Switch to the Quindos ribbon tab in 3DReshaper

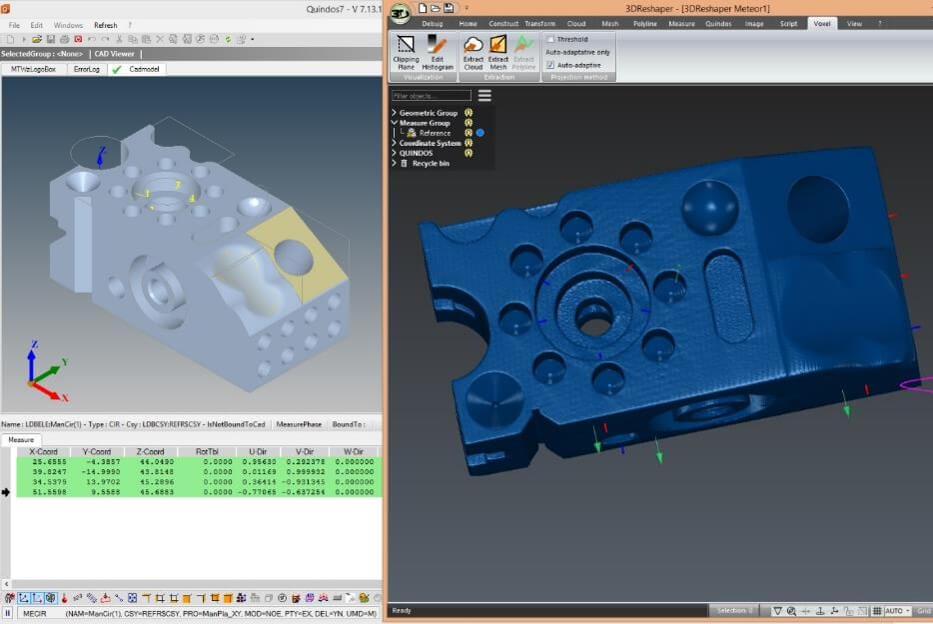(718, 24)
